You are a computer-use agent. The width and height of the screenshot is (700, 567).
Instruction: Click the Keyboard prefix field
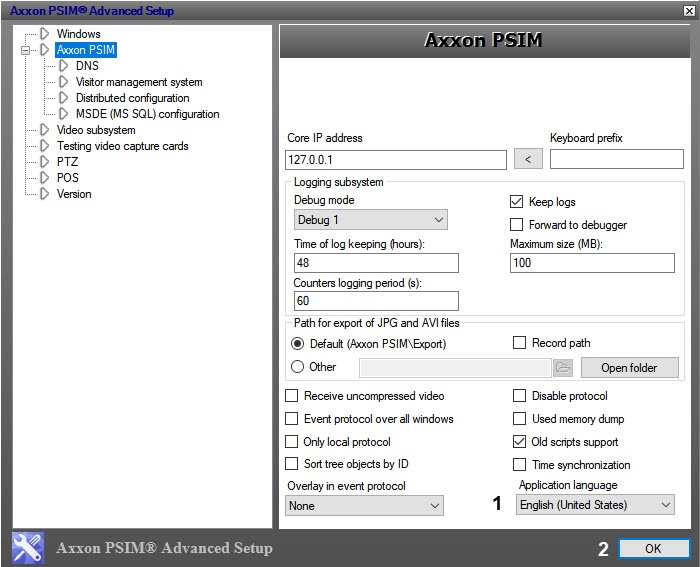pyautogui.click(x=617, y=159)
